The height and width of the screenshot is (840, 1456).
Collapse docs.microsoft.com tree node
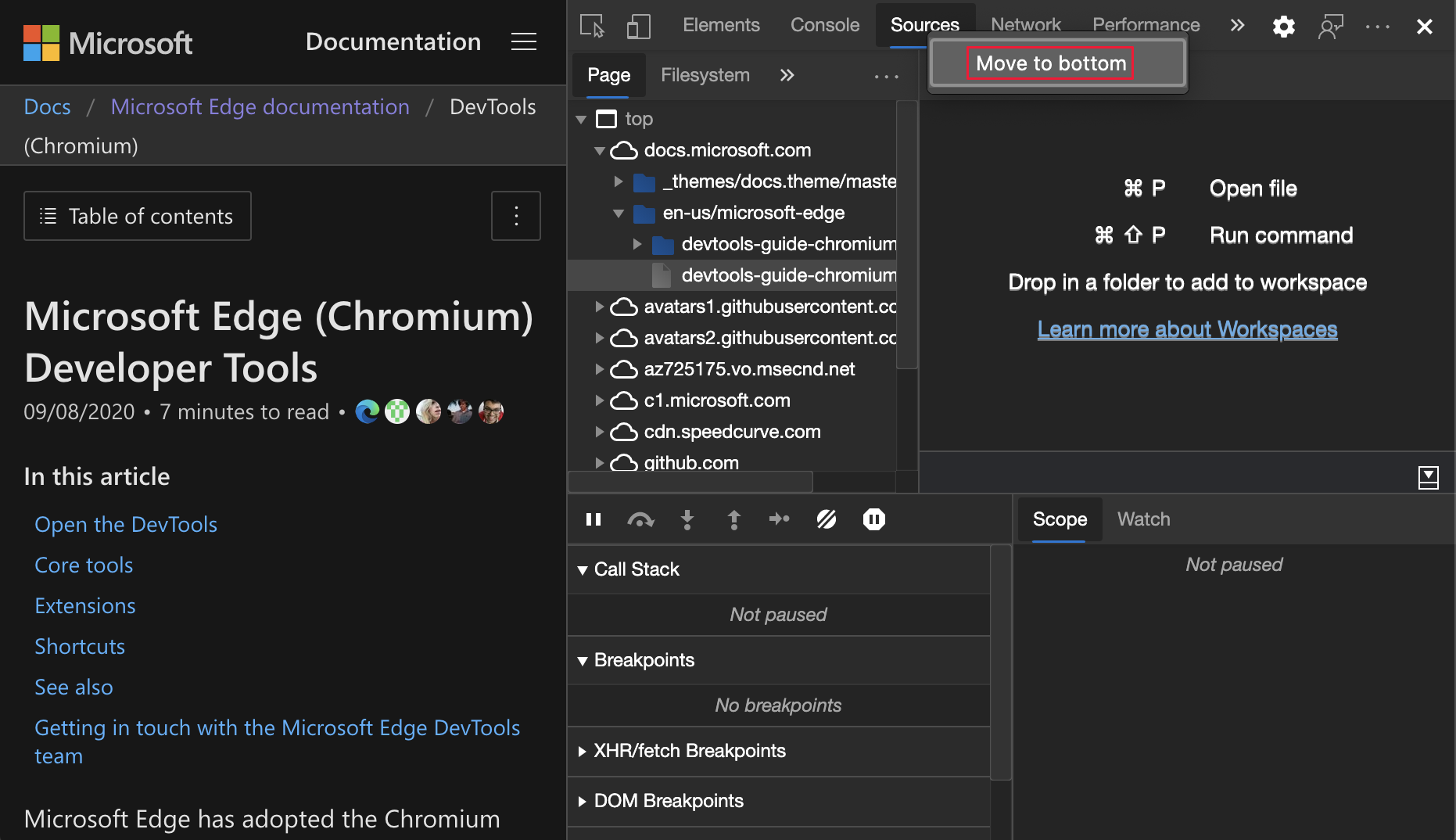(x=600, y=151)
